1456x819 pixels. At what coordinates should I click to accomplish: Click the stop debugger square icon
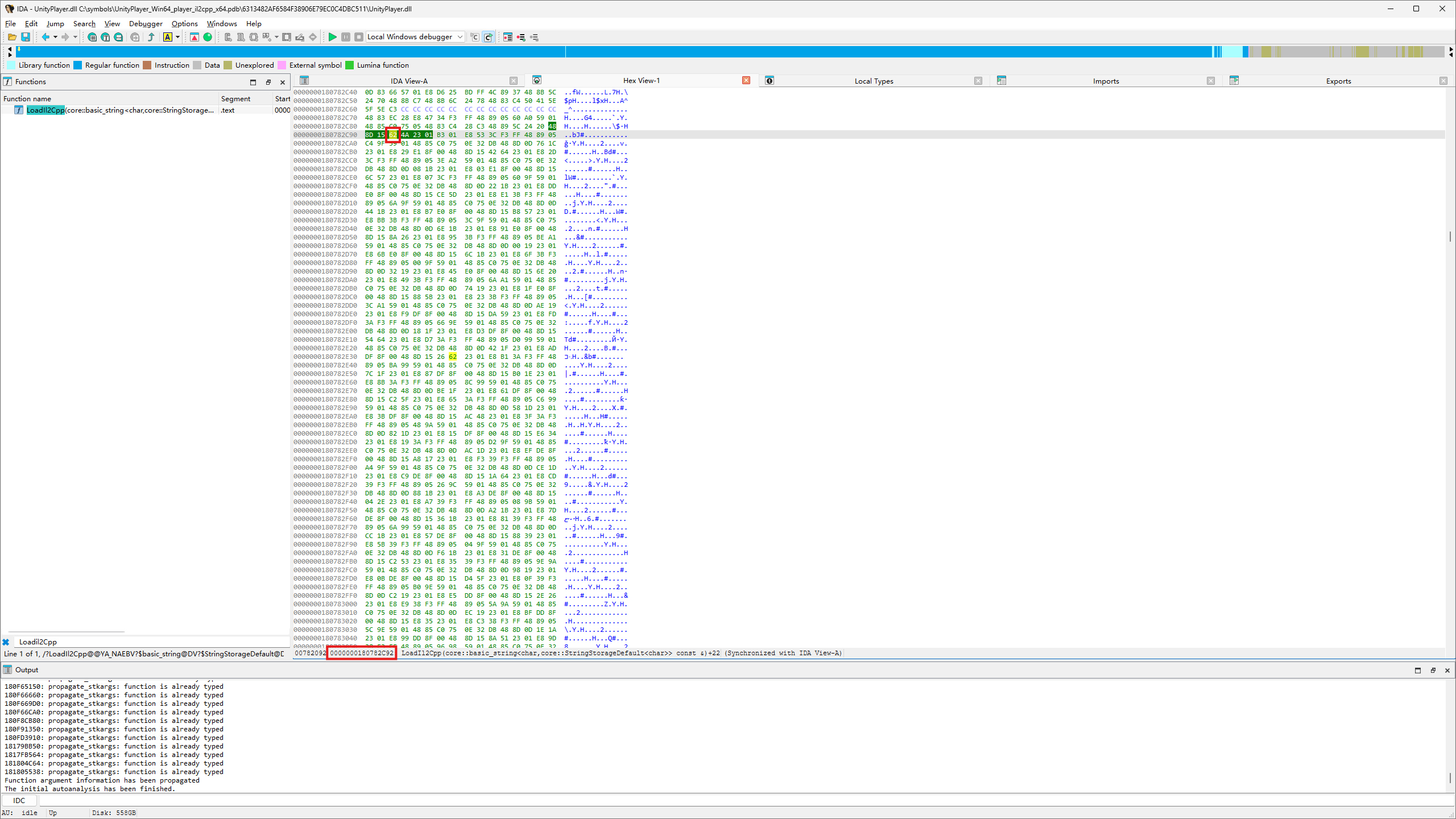(x=359, y=37)
